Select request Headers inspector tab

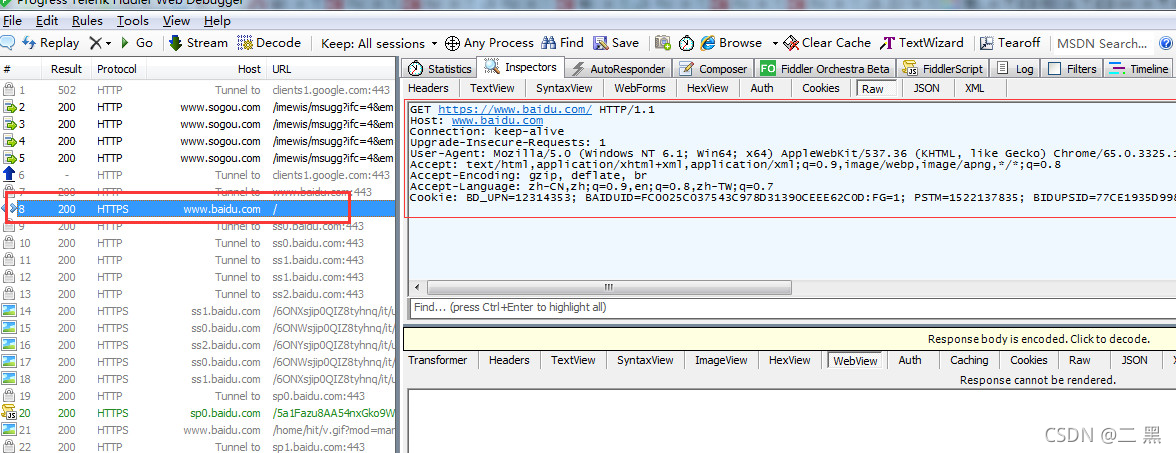[428, 88]
